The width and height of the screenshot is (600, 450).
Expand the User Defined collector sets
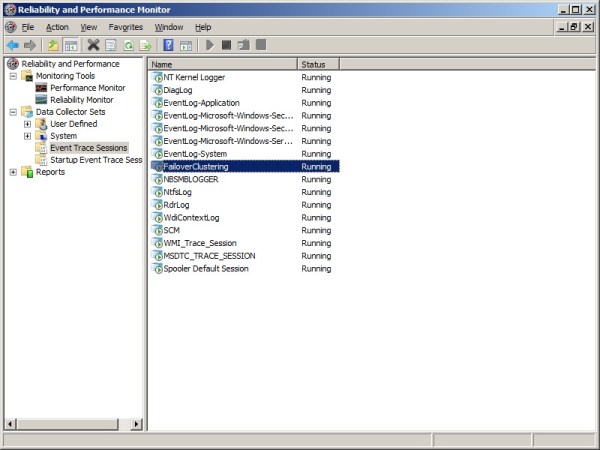click(27, 124)
